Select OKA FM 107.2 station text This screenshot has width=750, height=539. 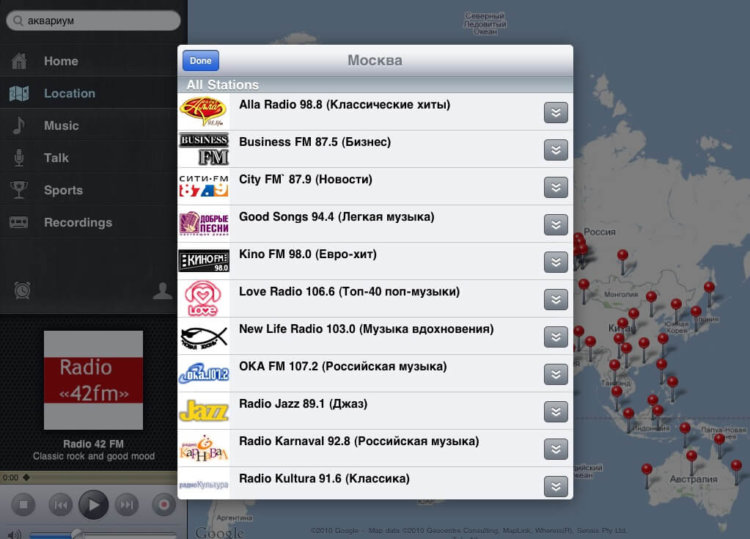[343, 366]
